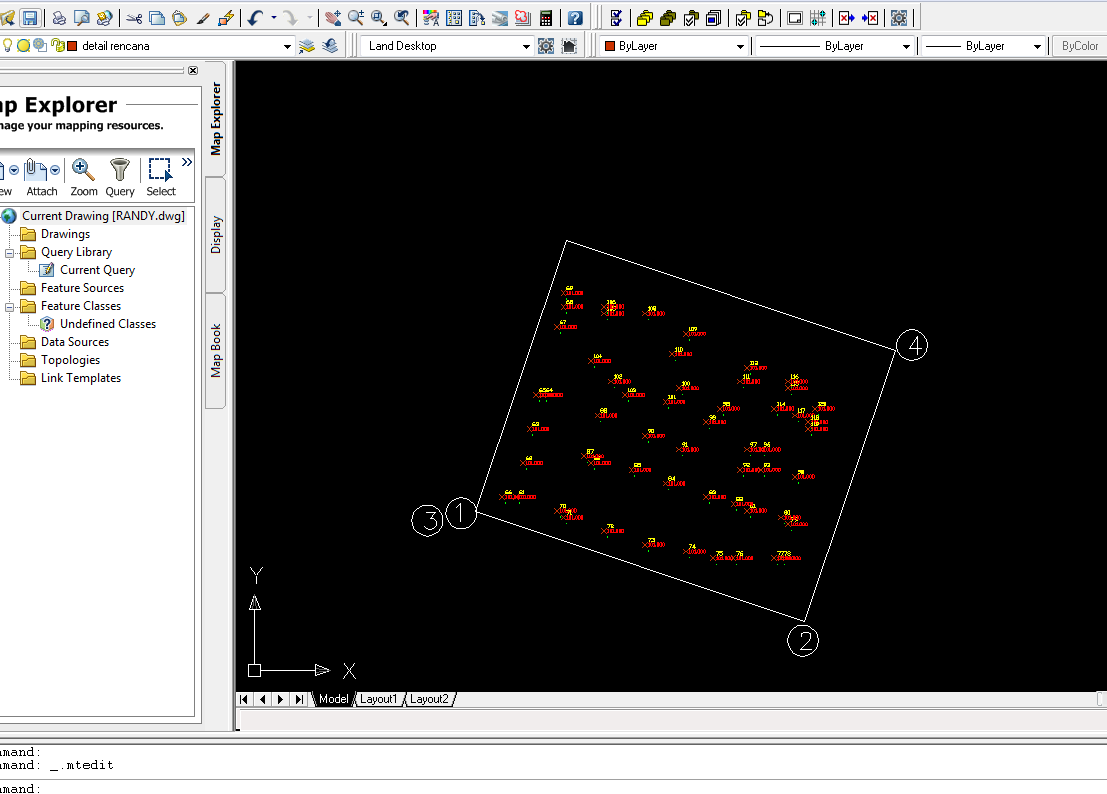Select the Current Query item
The width and height of the screenshot is (1107, 794).
click(x=97, y=270)
